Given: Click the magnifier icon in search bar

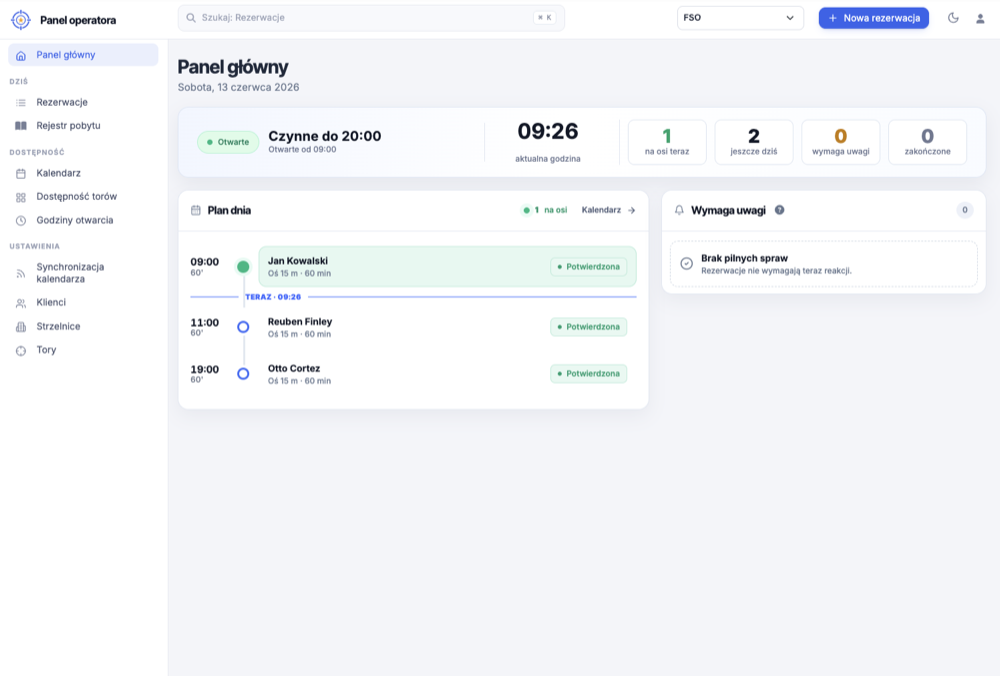Looking at the screenshot, I should (x=191, y=18).
